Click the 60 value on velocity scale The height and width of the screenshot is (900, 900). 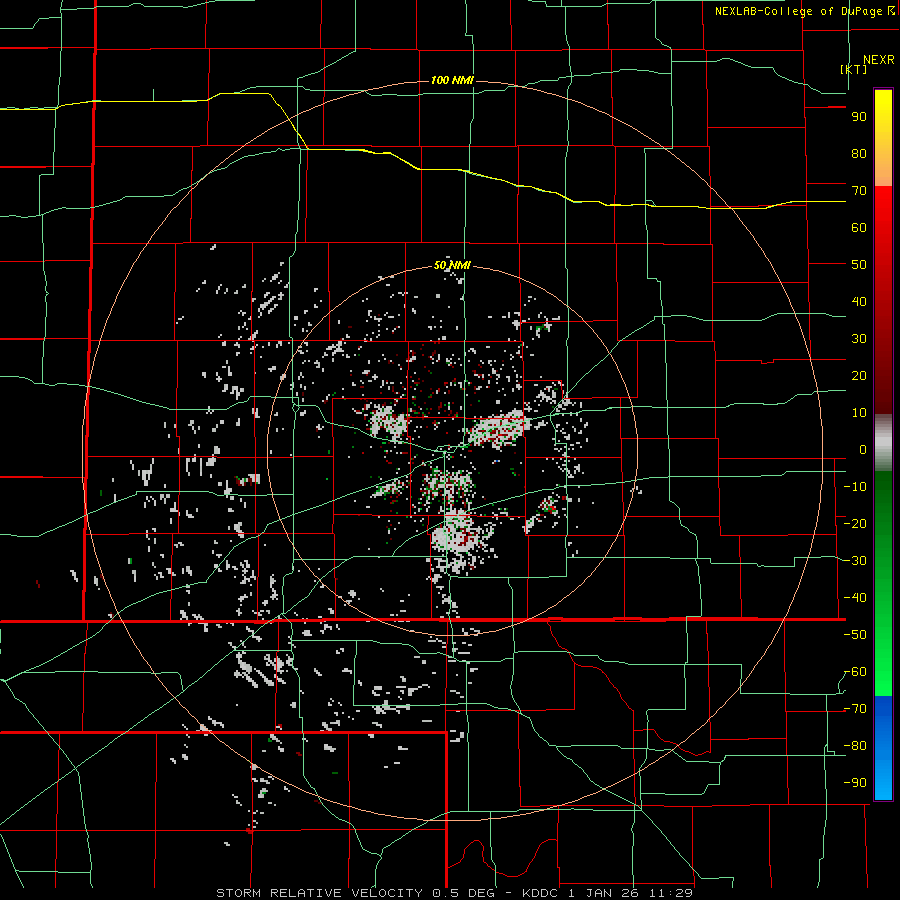859,228
